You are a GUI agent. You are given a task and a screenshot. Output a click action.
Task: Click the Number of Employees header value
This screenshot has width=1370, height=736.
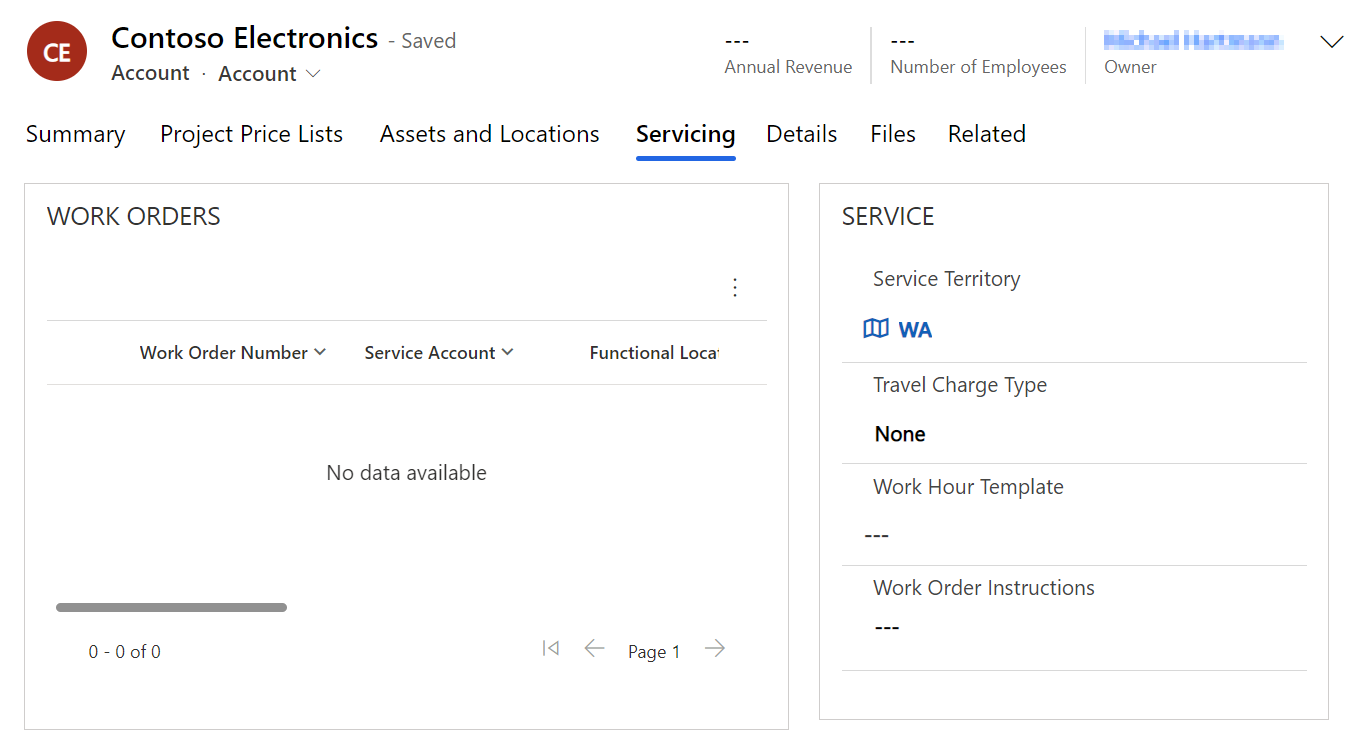coord(903,41)
